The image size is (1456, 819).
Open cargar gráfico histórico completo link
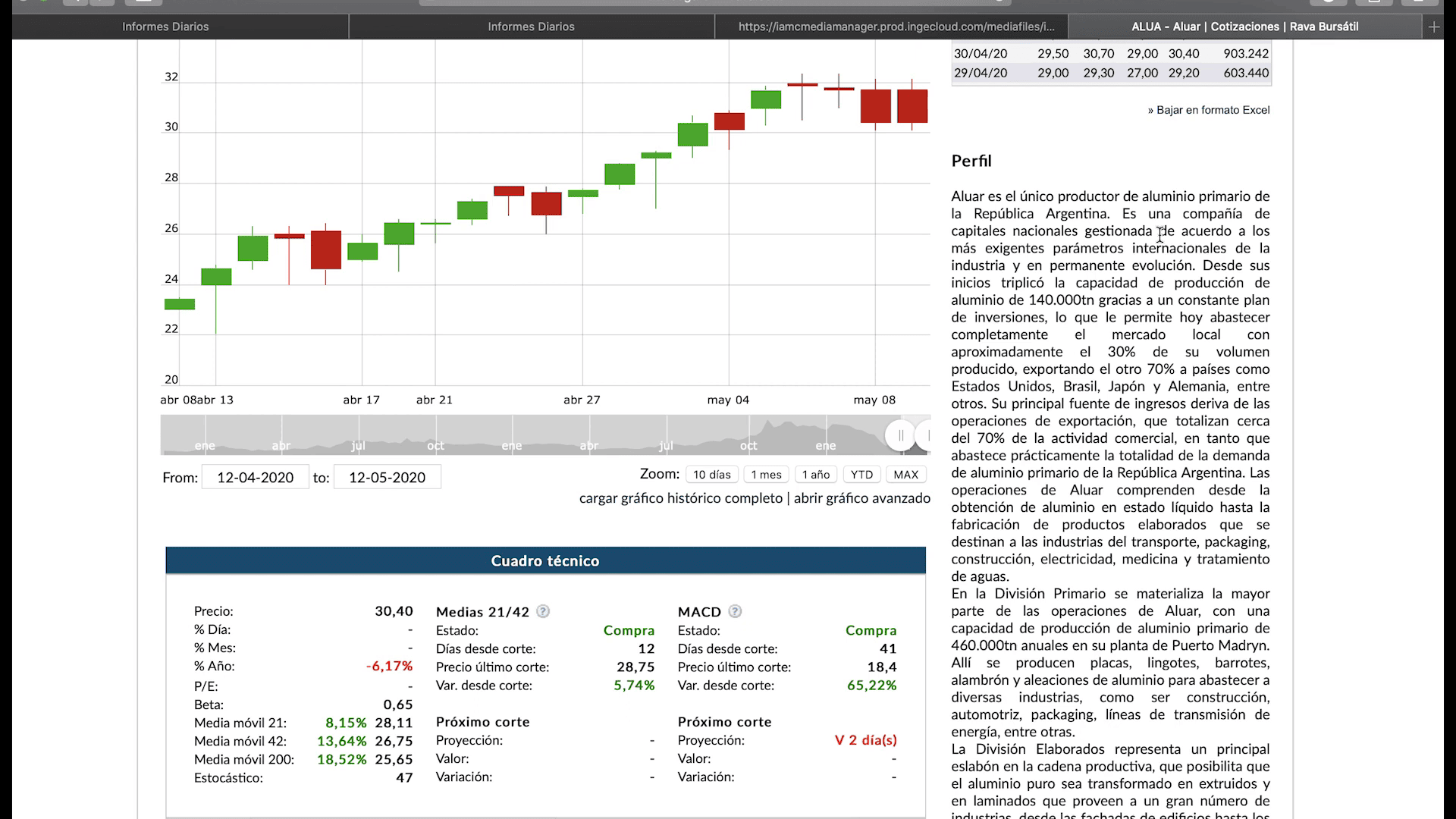[x=680, y=498]
